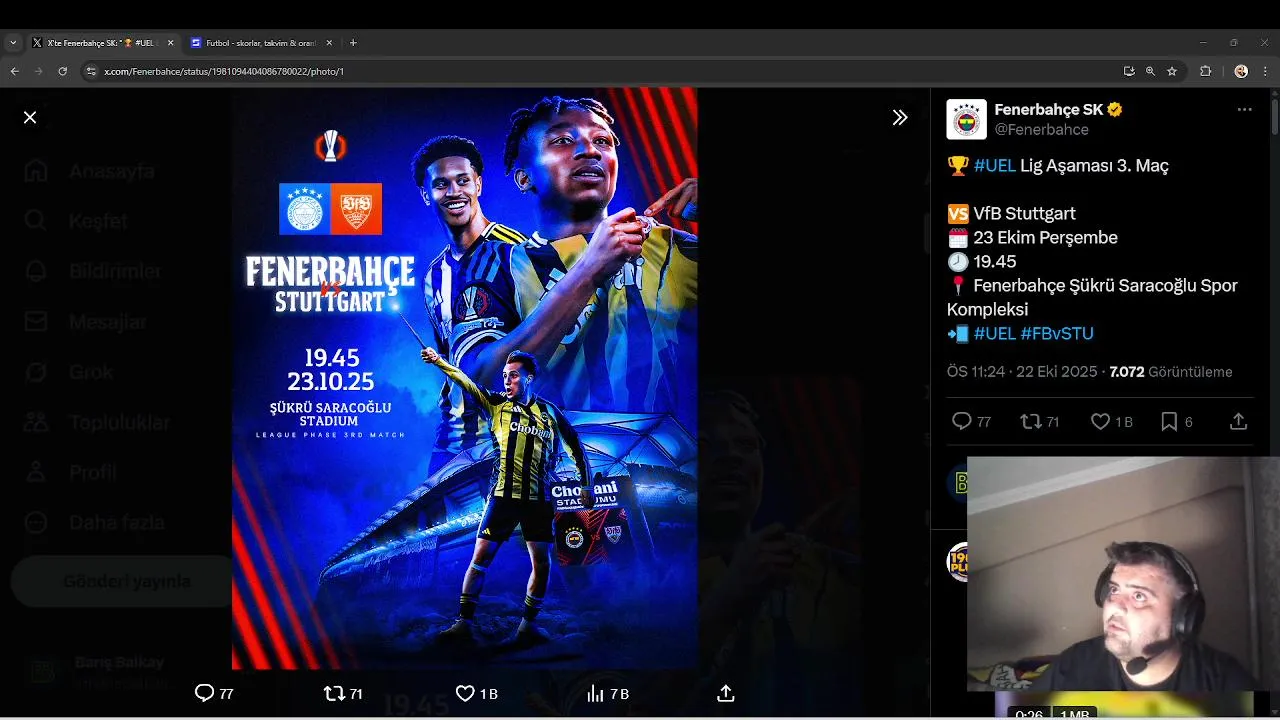Collapse the tweet side panel with double-chevron

[x=900, y=117]
